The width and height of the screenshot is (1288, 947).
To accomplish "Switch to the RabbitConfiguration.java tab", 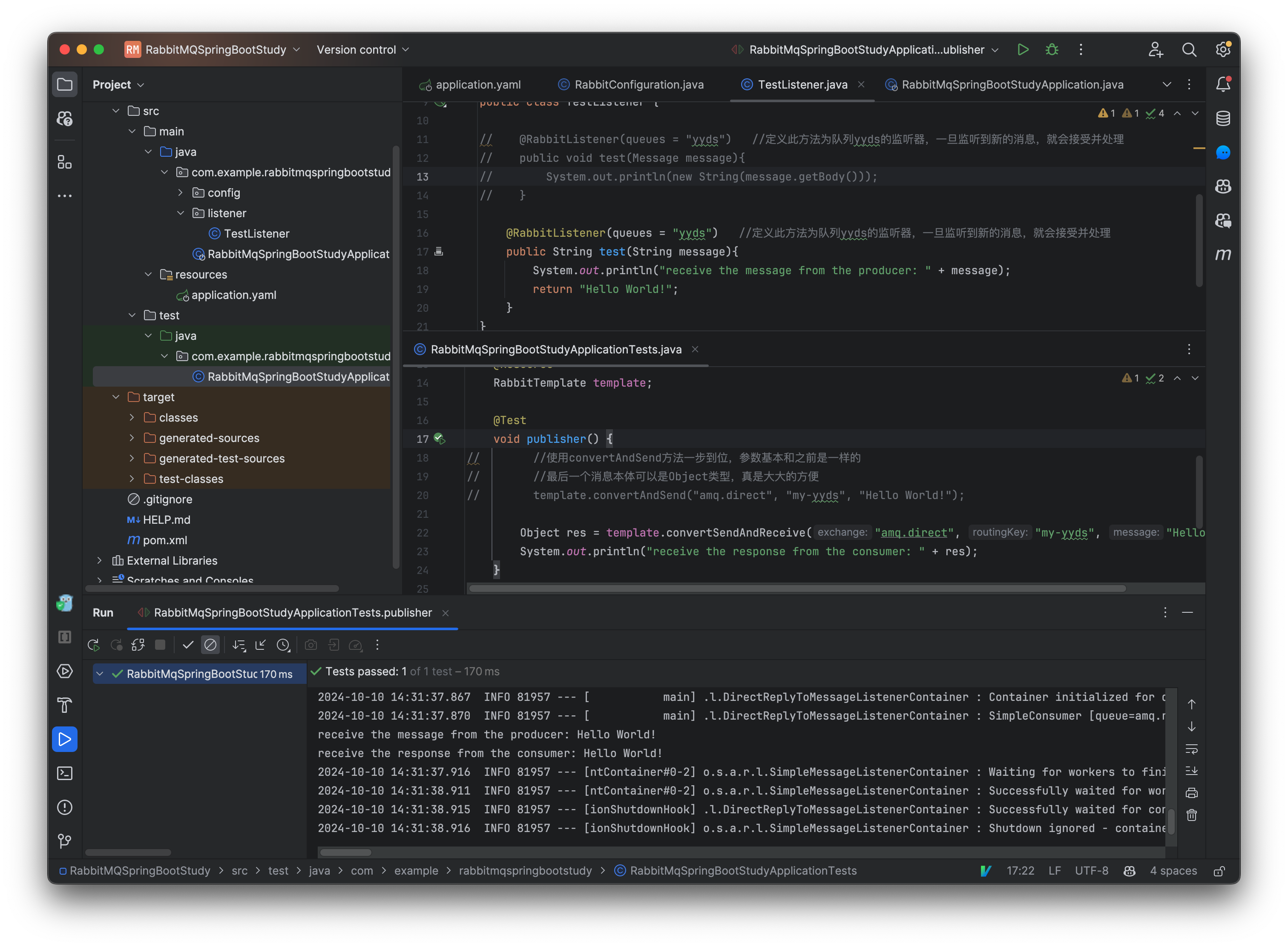I will pos(638,85).
